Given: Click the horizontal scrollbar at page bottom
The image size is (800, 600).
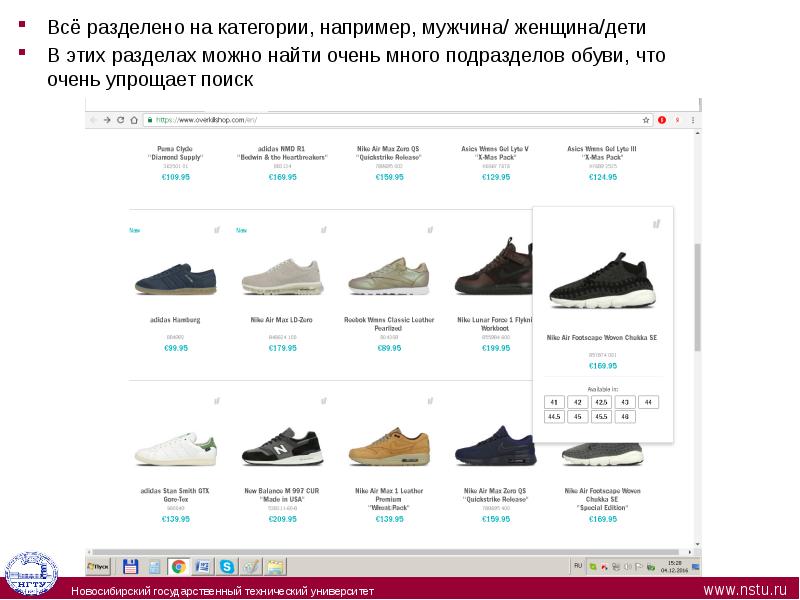Looking at the screenshot, I should [388, 552].
